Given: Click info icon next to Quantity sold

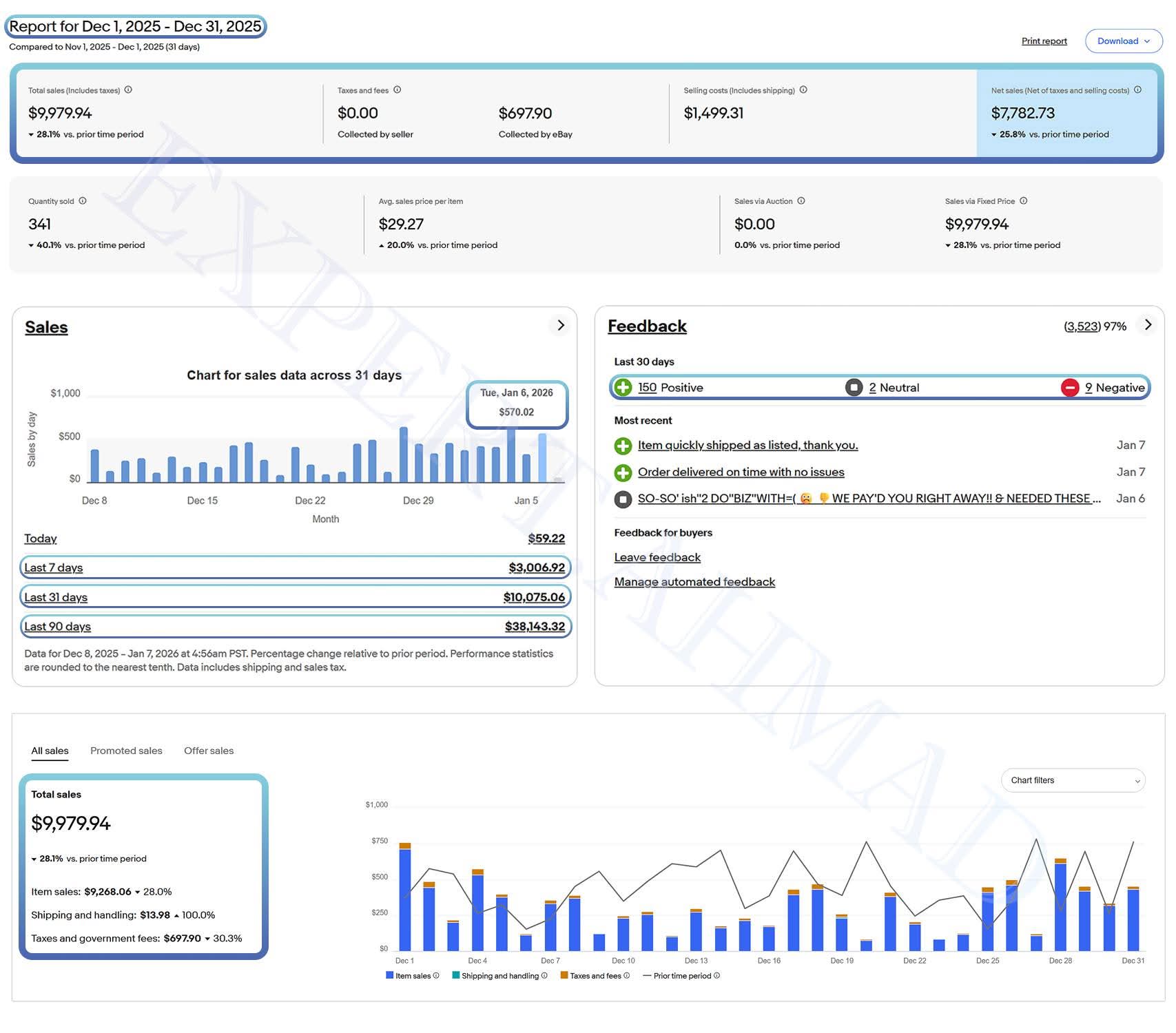Looking at the screenshot, I should [x=83, y=201].
